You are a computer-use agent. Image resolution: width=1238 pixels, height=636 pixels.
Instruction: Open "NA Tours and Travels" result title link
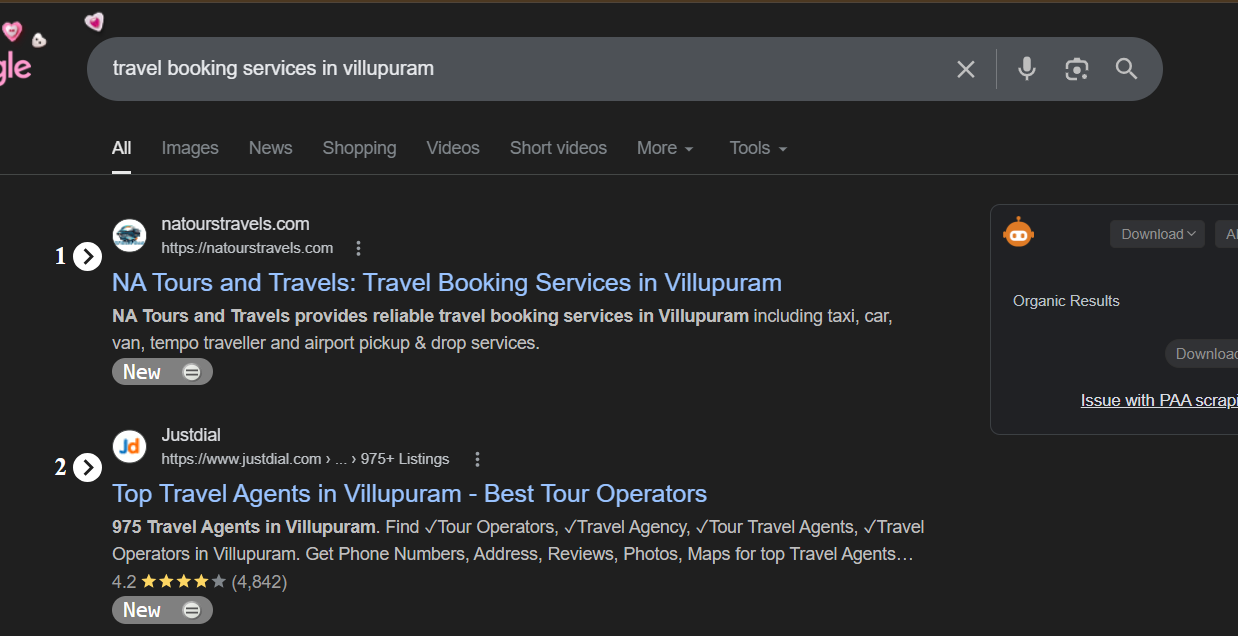tap(447, 282)
